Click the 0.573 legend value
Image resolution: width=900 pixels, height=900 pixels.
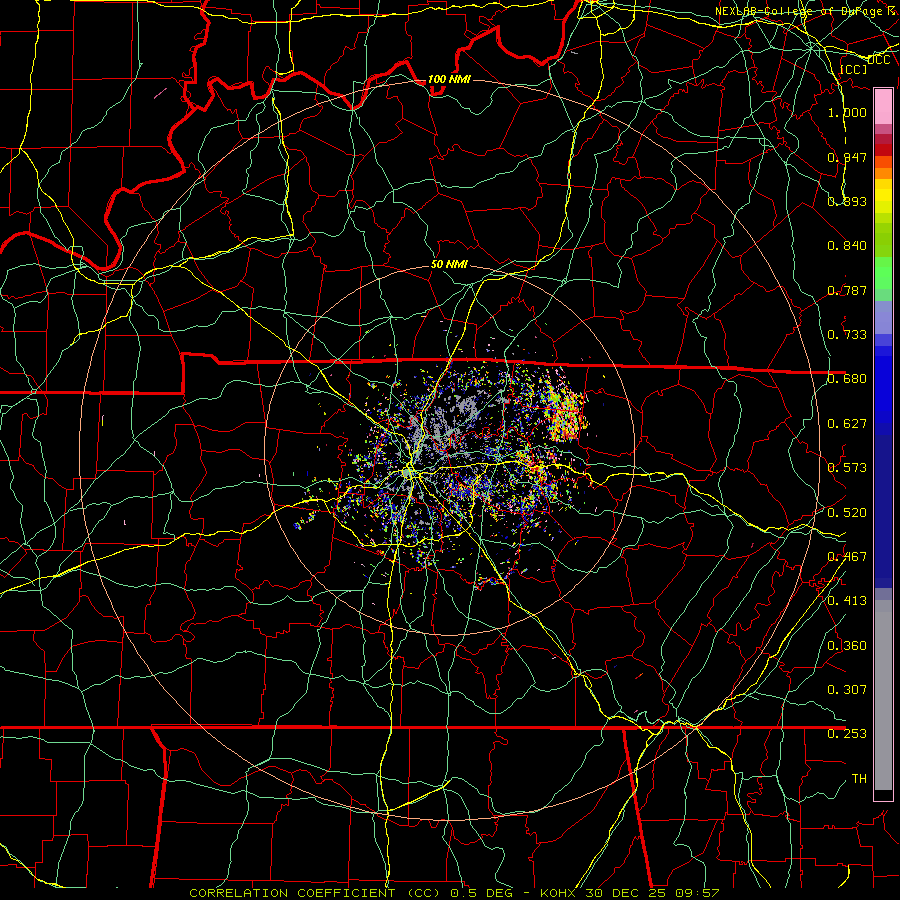click(847, 468)
